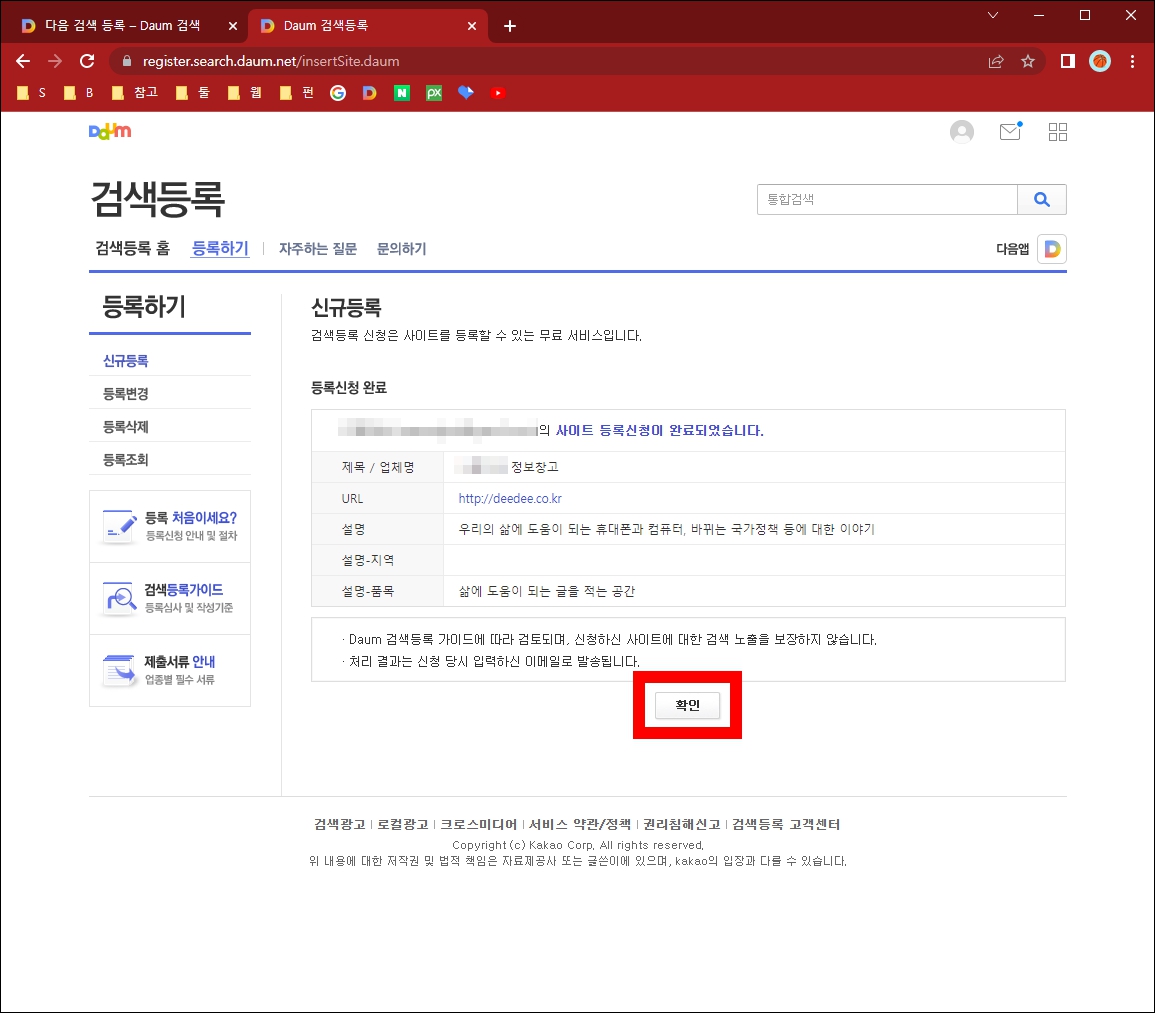This screenshot has width=1155, height=1013.
Task: Click the 다음앱 D icon near tabs row
Action: [x=1051, y=248]
